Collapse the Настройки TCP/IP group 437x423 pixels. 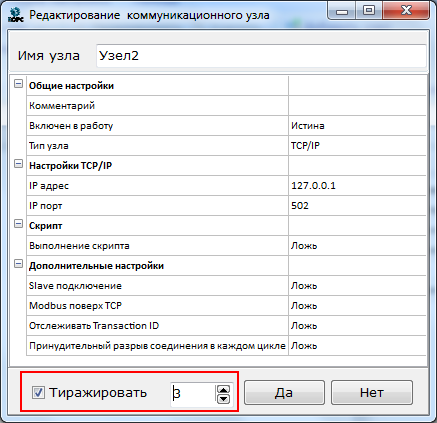18,164
